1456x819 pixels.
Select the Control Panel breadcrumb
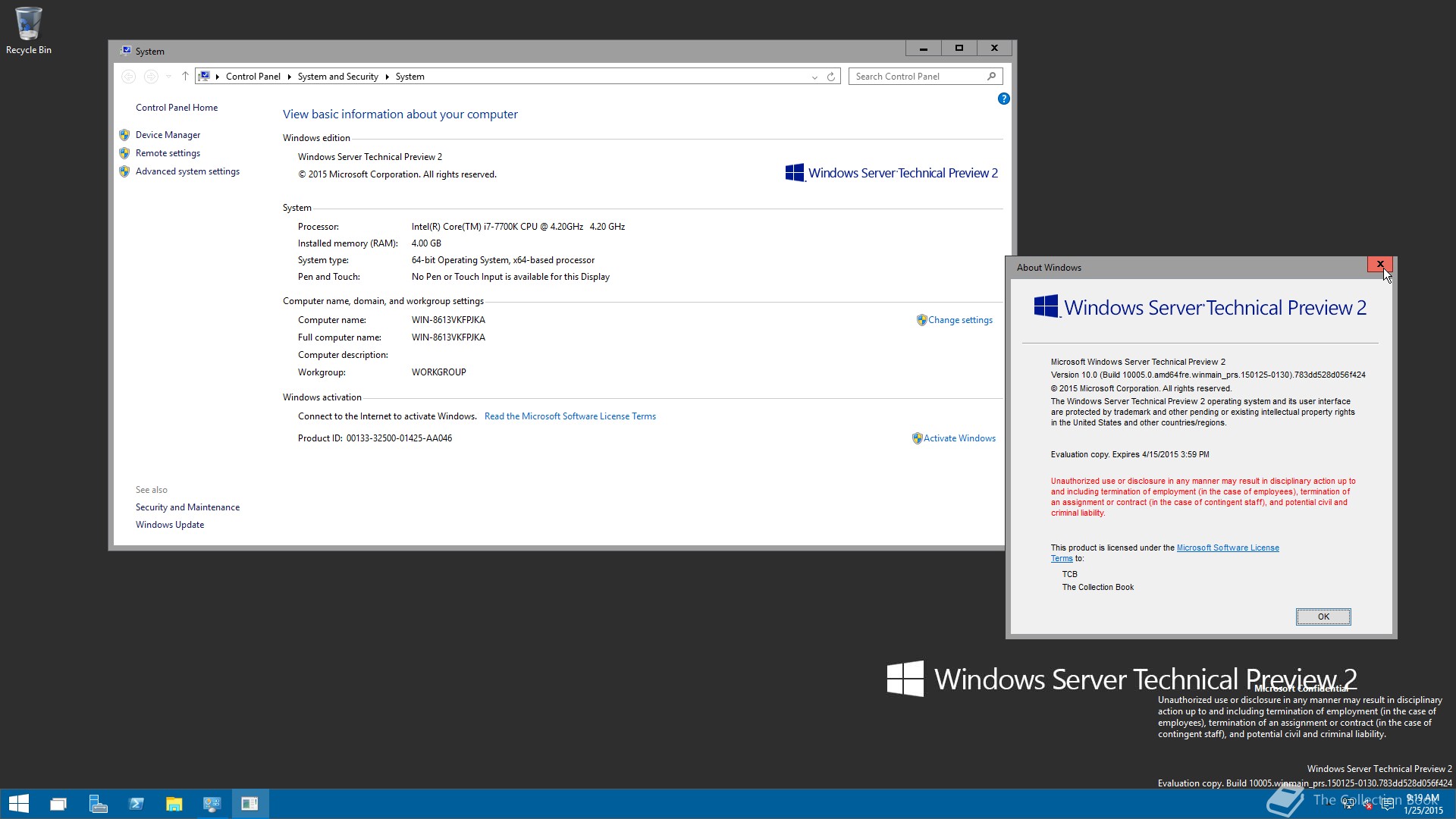pyautogui.click(x=253, y=77)
